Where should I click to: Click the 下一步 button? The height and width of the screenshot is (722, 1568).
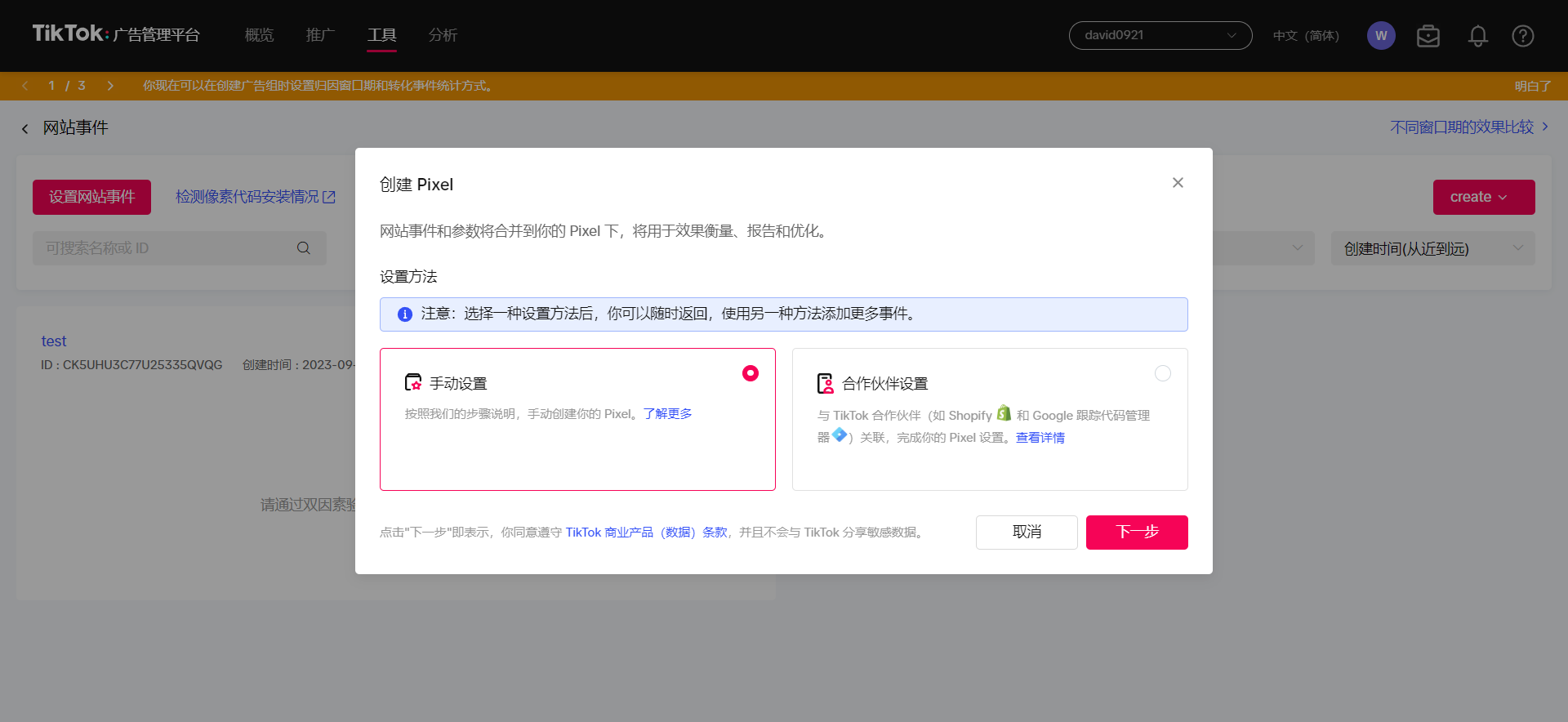point(1137,533)
